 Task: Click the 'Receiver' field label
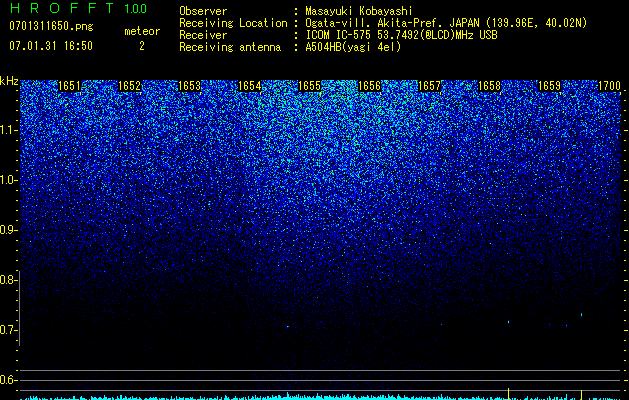(x=203, y=35)
